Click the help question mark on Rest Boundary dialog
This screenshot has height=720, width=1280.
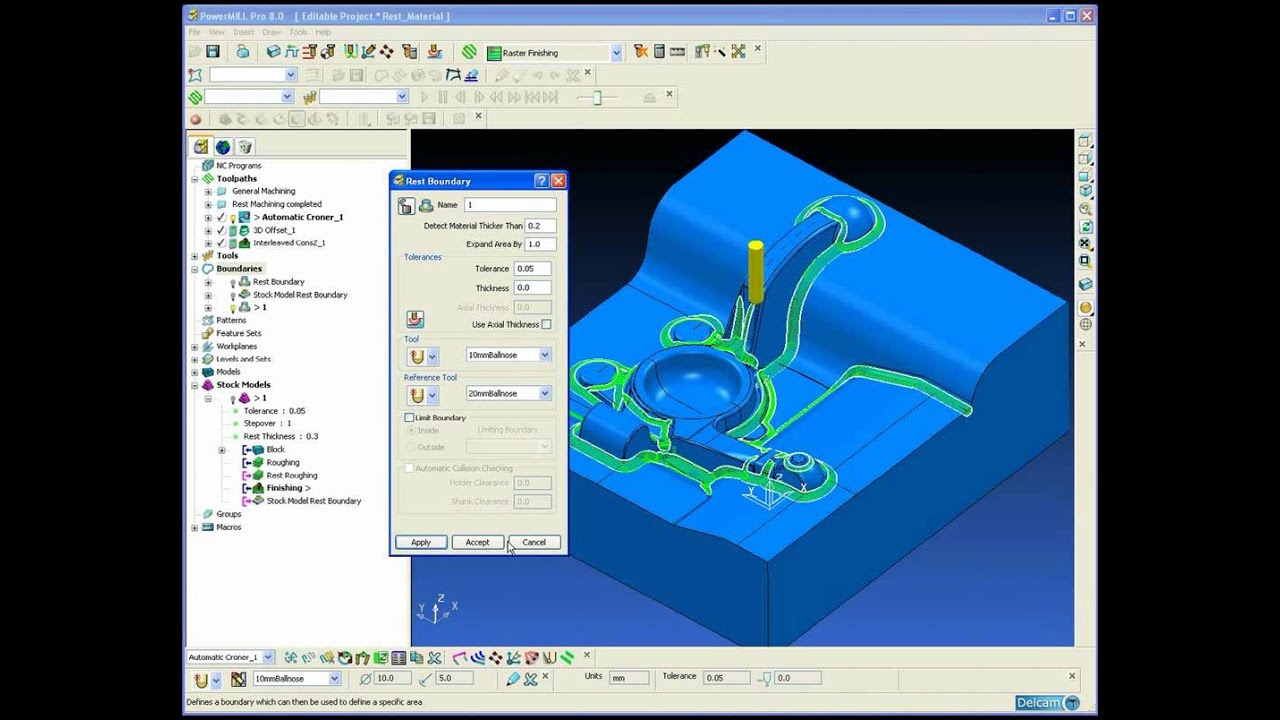coord(542,181)
